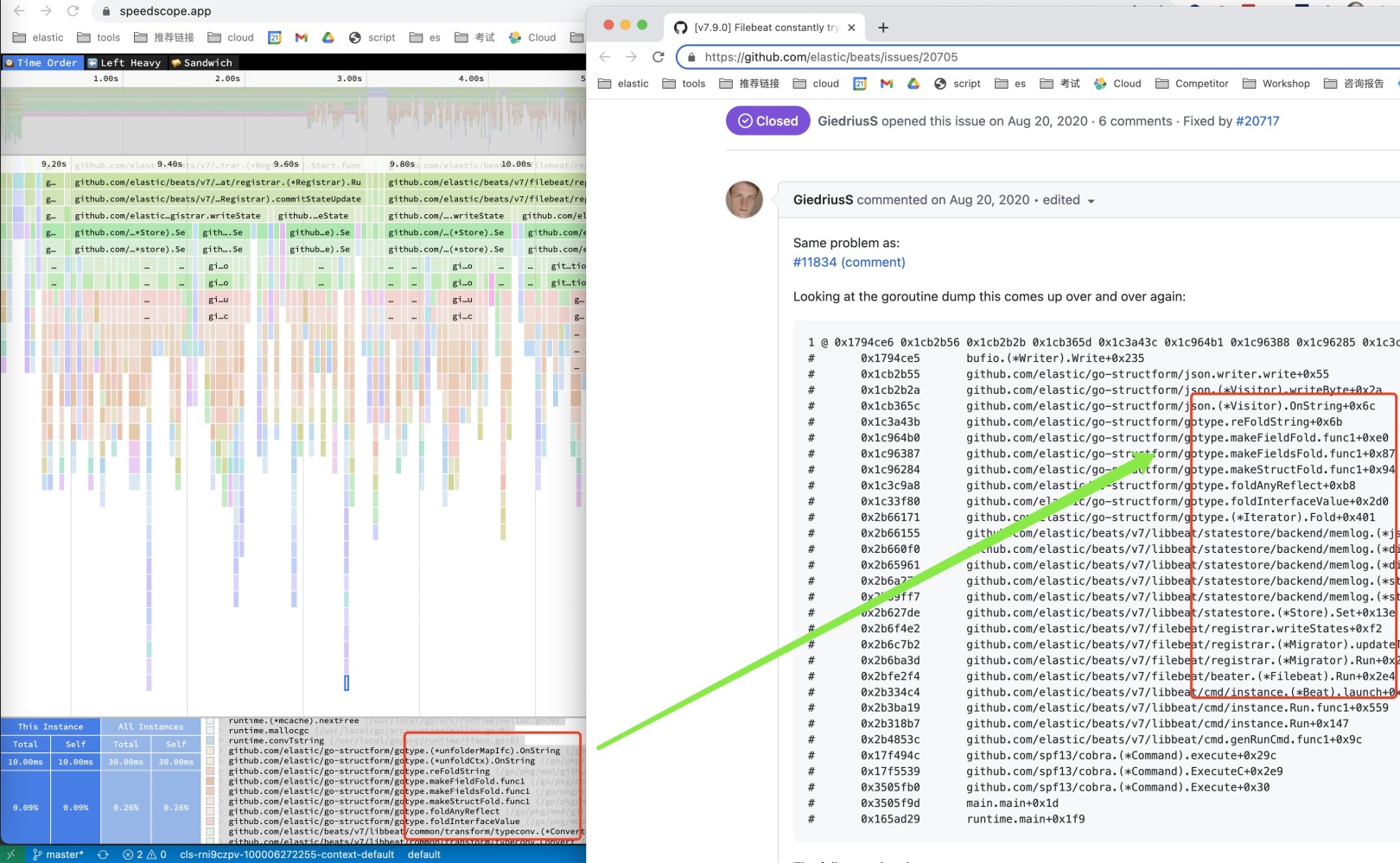The image size is (1400, 863).
Task: Open script bookmark in speedscope window
Action: pyautogui.click(x=372, y=37)
